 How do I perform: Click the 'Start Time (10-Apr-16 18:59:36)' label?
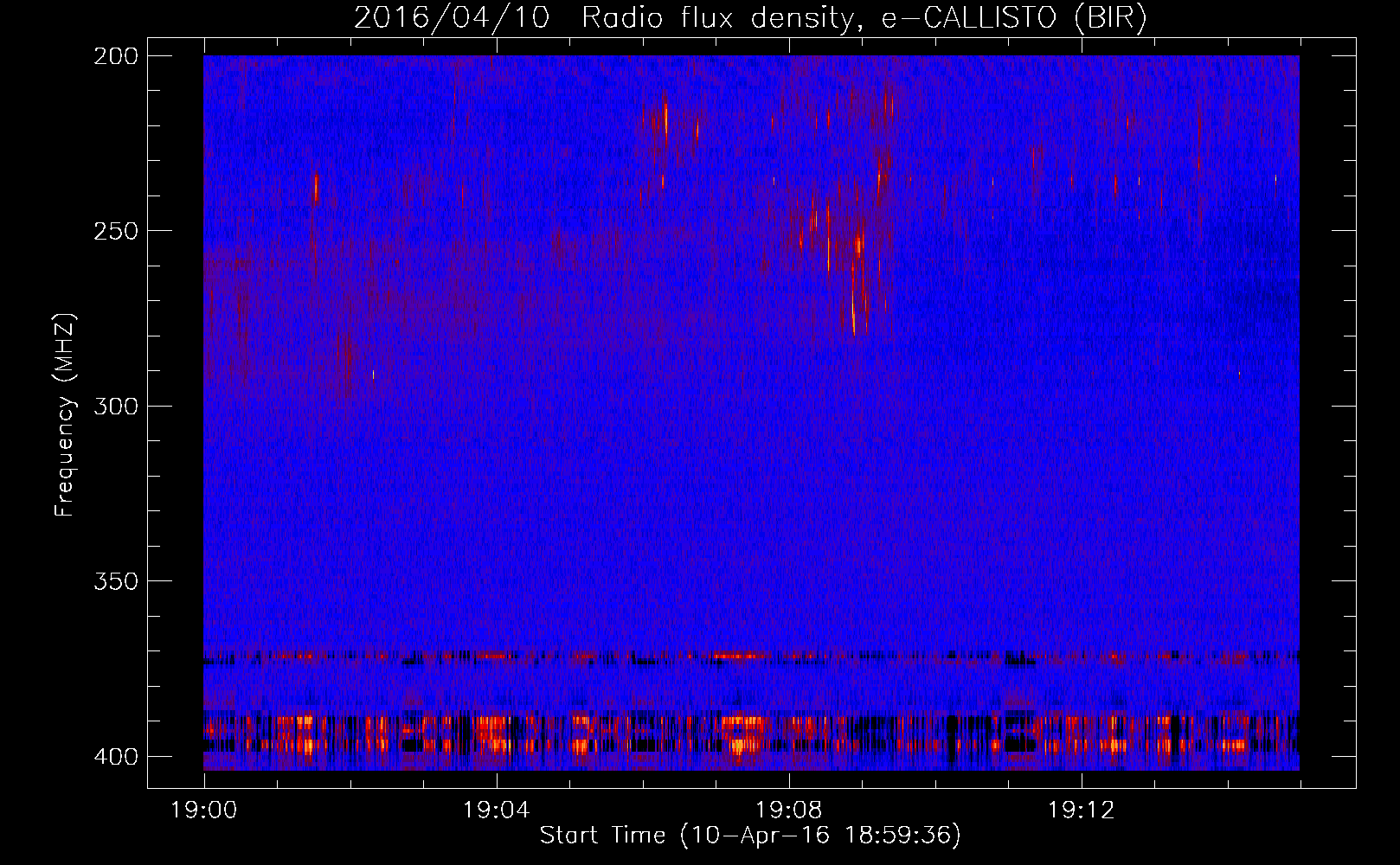point(750,836)
